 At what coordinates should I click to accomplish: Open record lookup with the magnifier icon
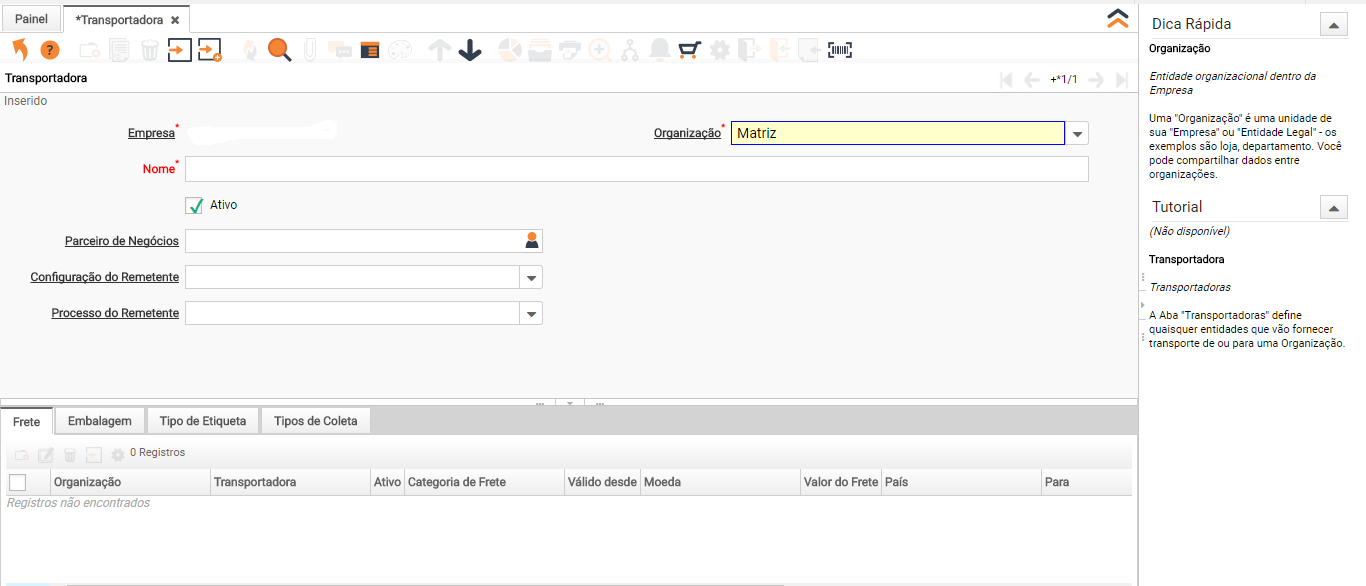click(x=279, y=50)
